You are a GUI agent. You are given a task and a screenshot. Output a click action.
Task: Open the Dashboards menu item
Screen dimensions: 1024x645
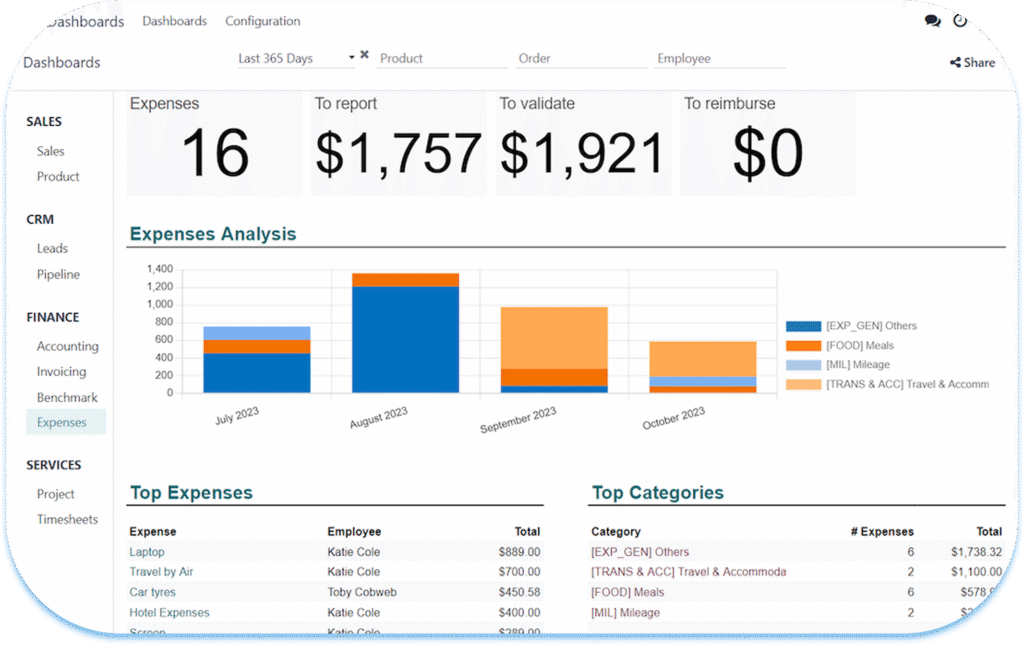pyautogui.click(x=174, y=21)
